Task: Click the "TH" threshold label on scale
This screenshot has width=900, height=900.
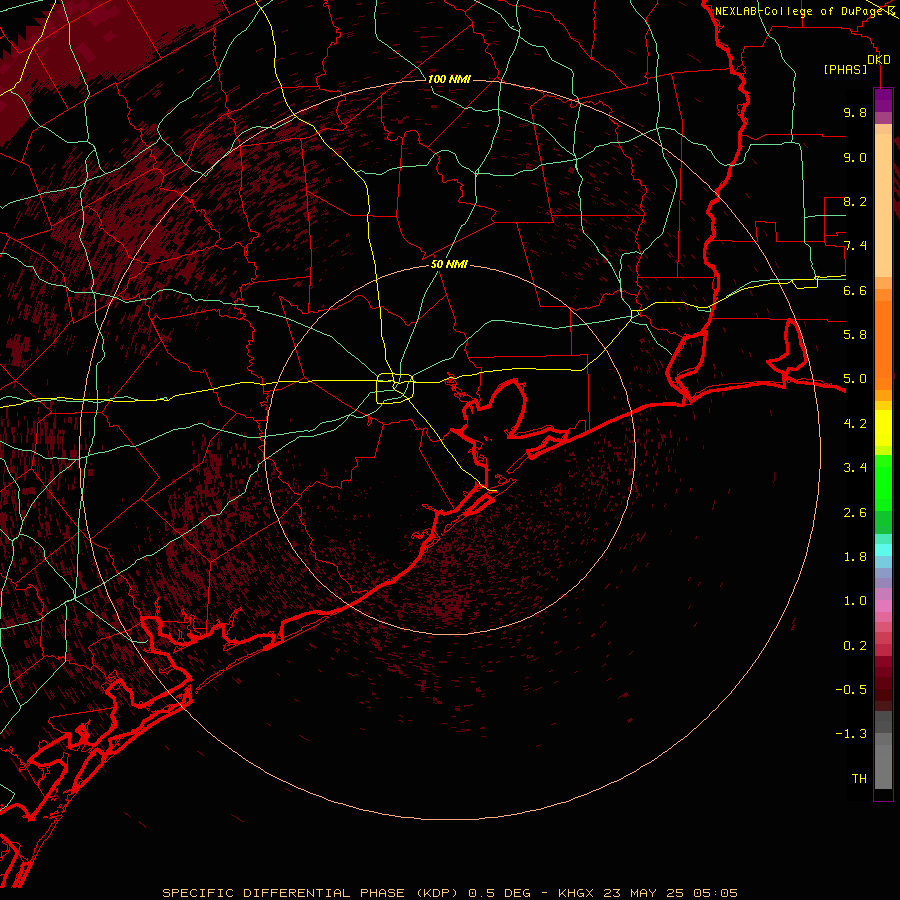Action: pyautogui.click(x=859, y=779)
